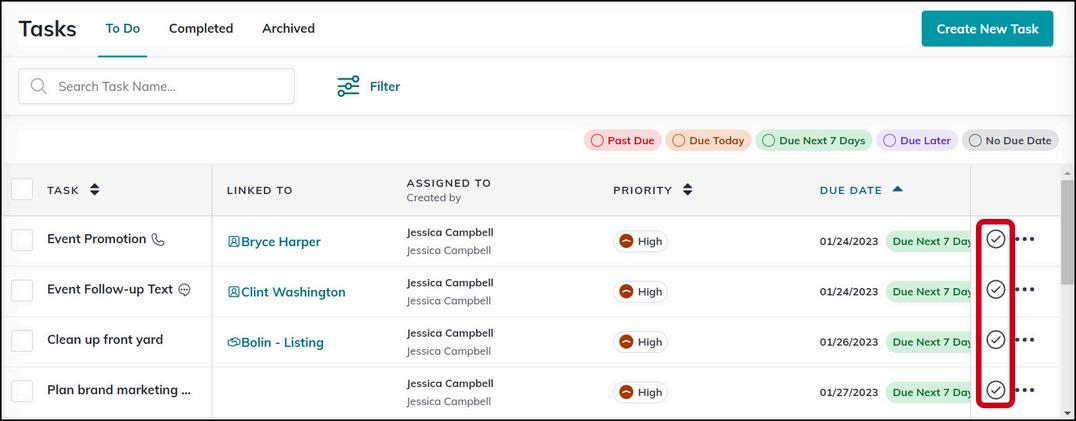Tick the Clean up front yard checkbox
The width and height of the screenshot is (1076, 421).
(22, 340)
